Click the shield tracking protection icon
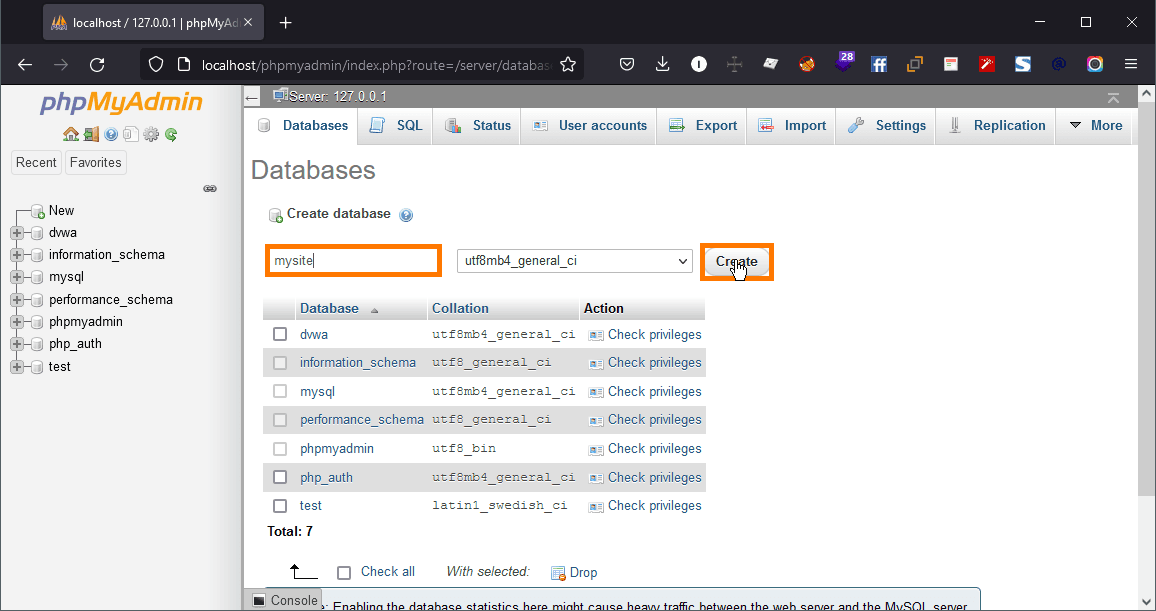Viewport: 1156px width, 611px height. (x=156, y=65)
